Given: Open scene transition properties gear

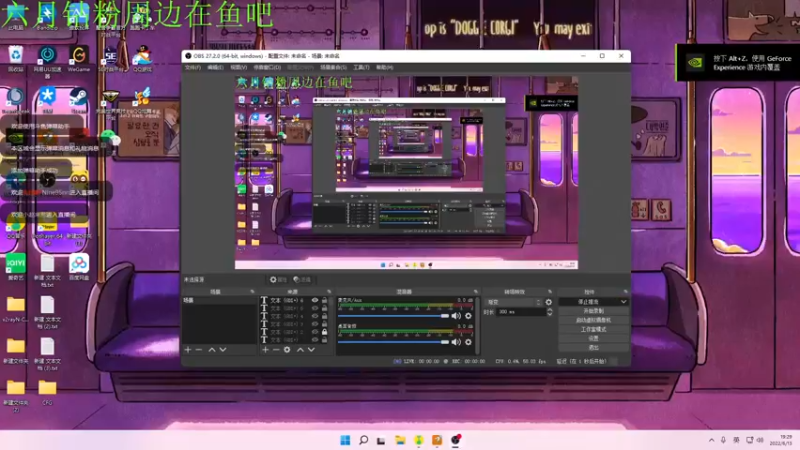Looking at the screenshot, I should click(548, 302).
